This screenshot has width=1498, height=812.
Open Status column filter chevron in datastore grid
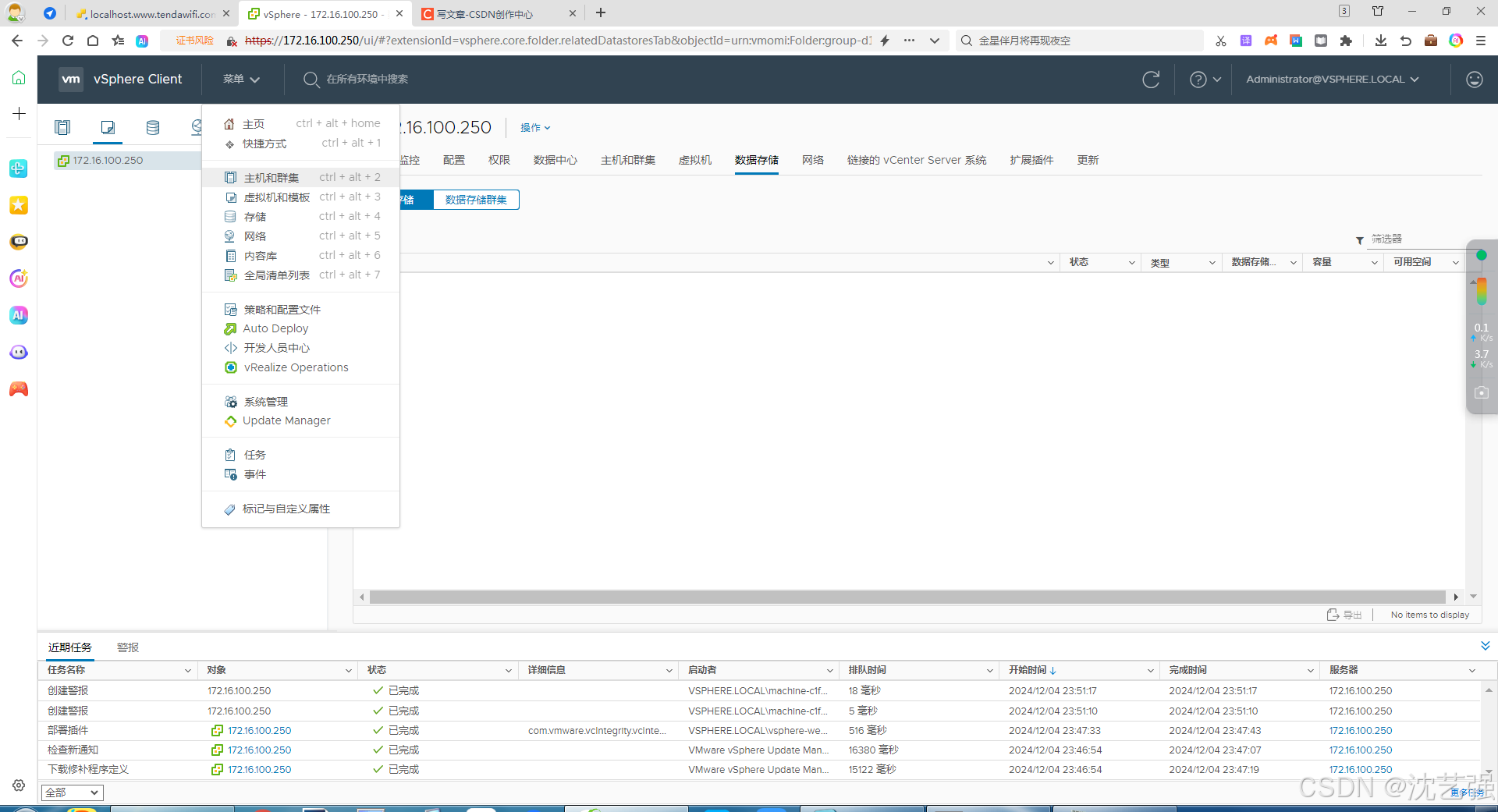pyautogui.click(x=1131, y=263)
